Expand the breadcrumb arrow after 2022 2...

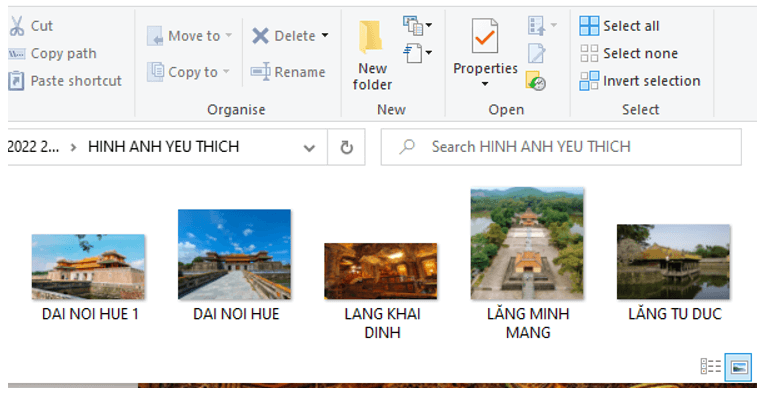pyautogui.click(x=73, y=147)
